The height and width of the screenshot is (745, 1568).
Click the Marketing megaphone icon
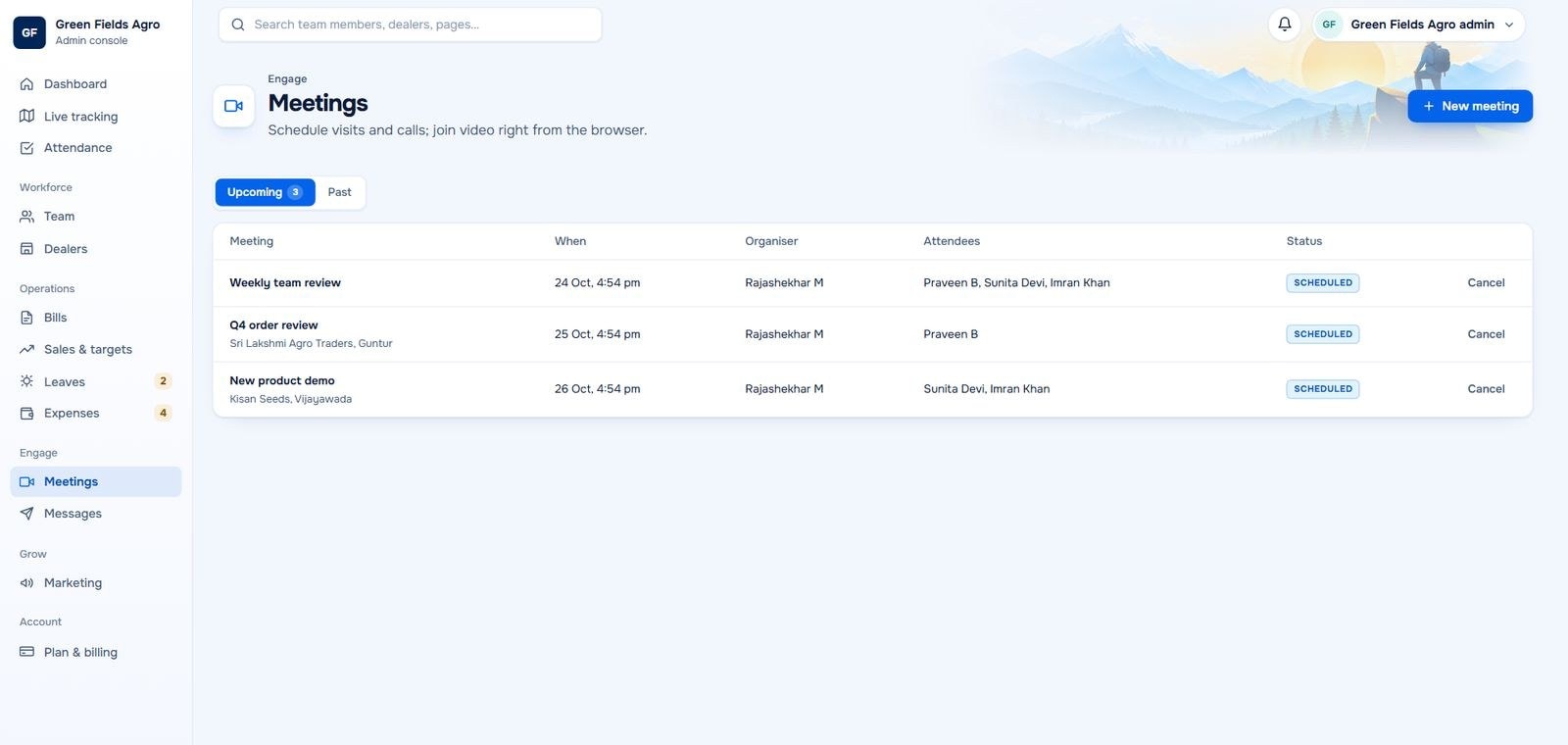click(x=27, y=583)
